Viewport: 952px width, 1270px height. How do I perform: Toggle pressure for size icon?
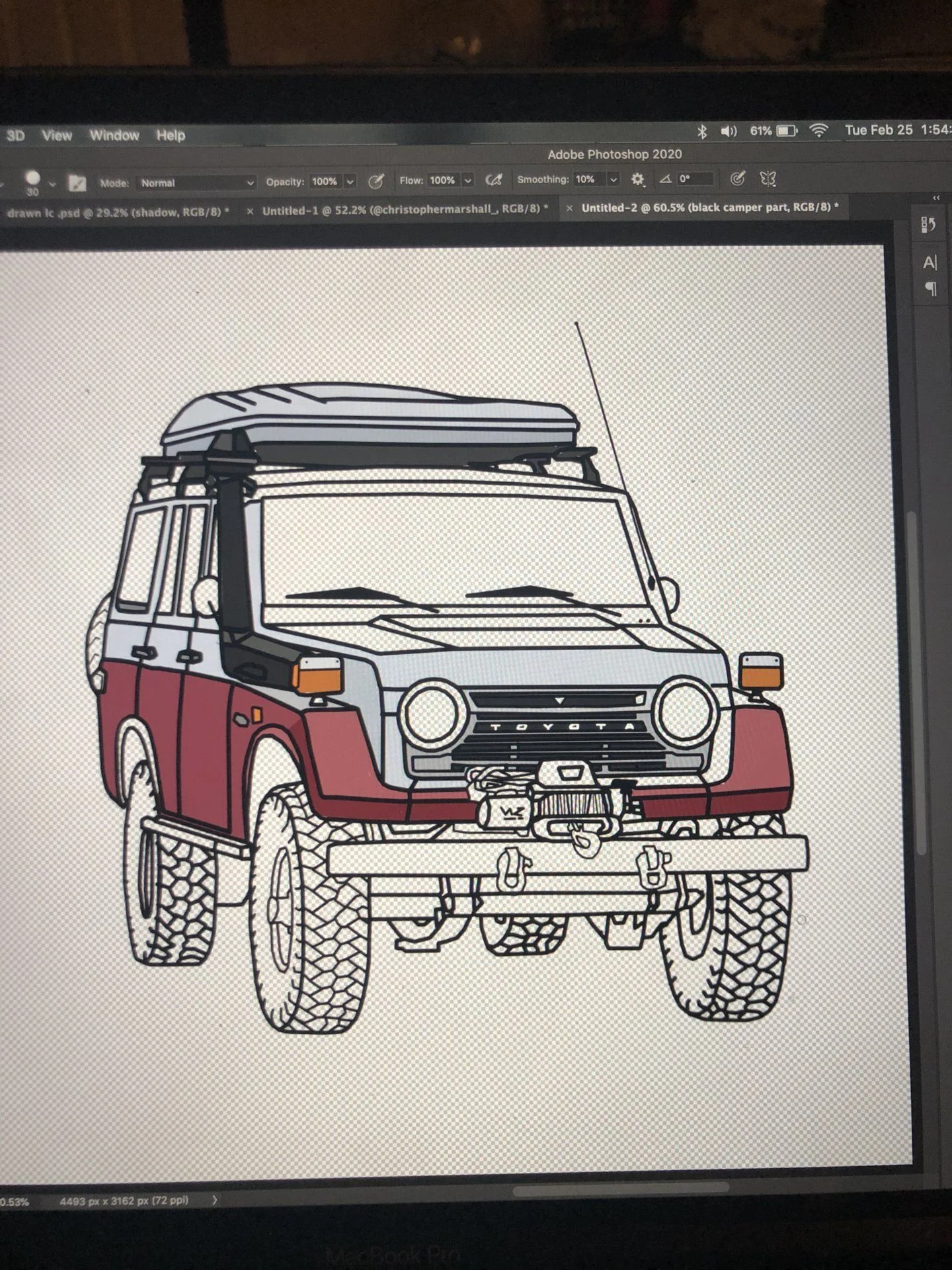pos(738,178)
